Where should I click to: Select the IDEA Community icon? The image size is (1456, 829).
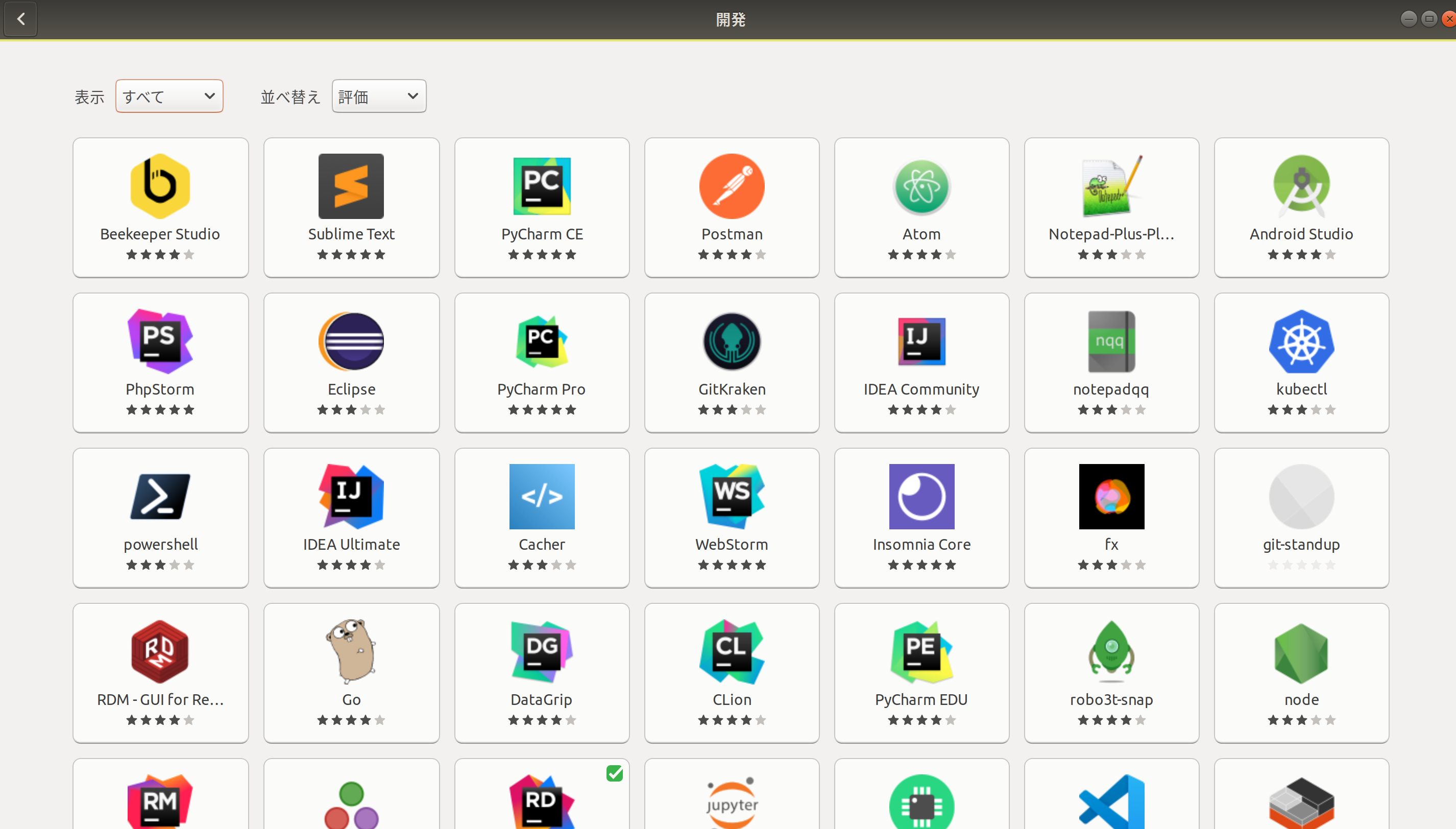point(921,341)
